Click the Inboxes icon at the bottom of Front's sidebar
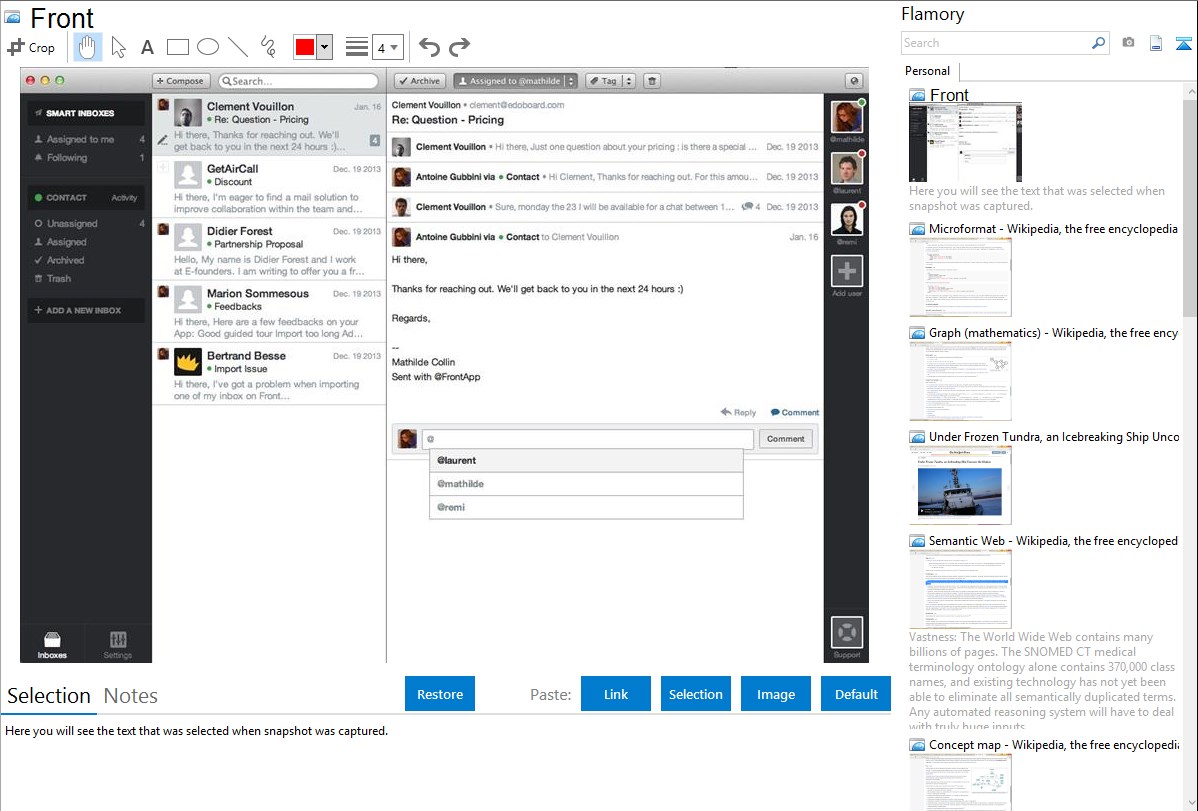1198x811 pixels. pyautogui.click(x=52, y=644)
